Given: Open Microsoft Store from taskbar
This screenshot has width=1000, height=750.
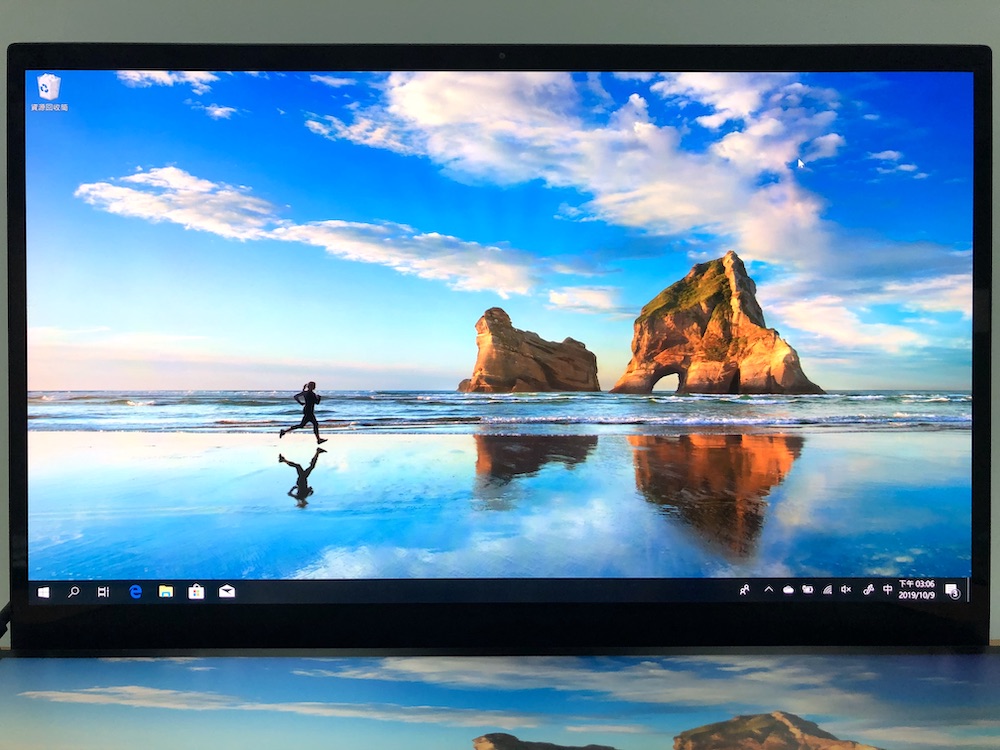Looking at the screenshot, I should tap(196, 592).
